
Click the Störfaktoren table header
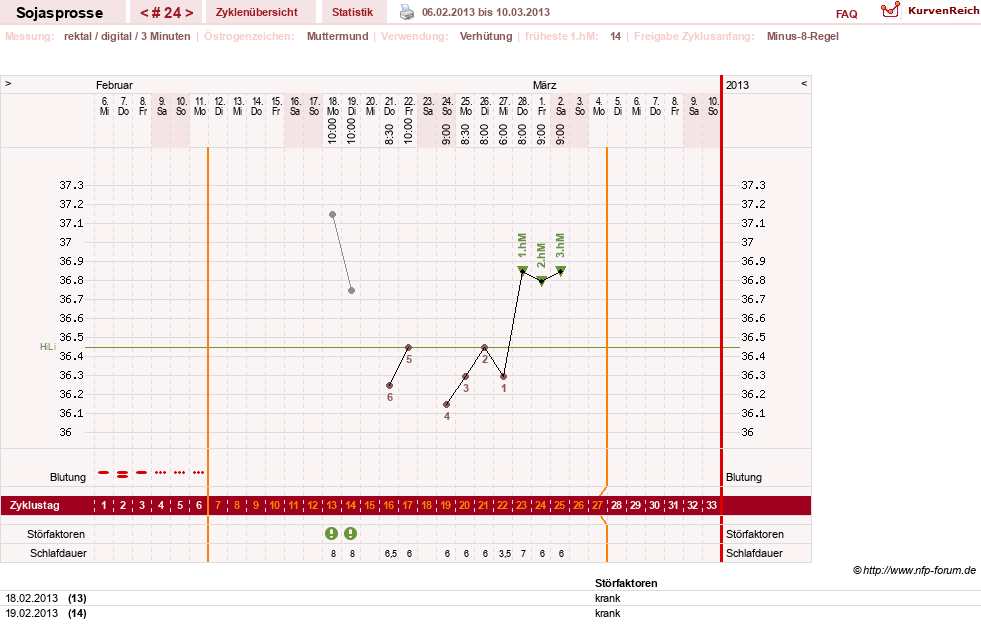[626, 583]
